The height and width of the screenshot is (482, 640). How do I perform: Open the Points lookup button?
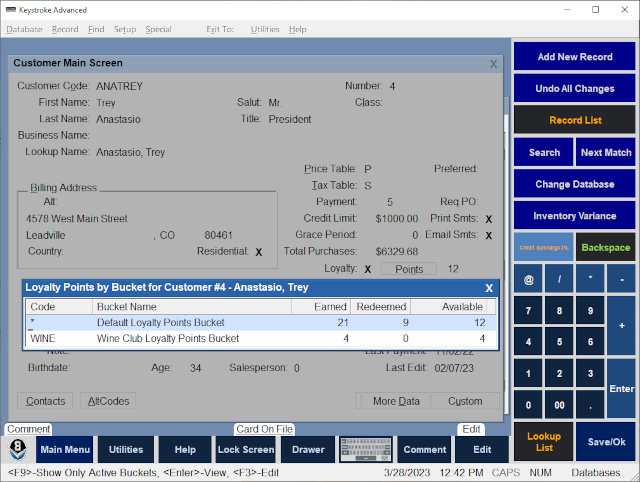click(x=409, y=269)
